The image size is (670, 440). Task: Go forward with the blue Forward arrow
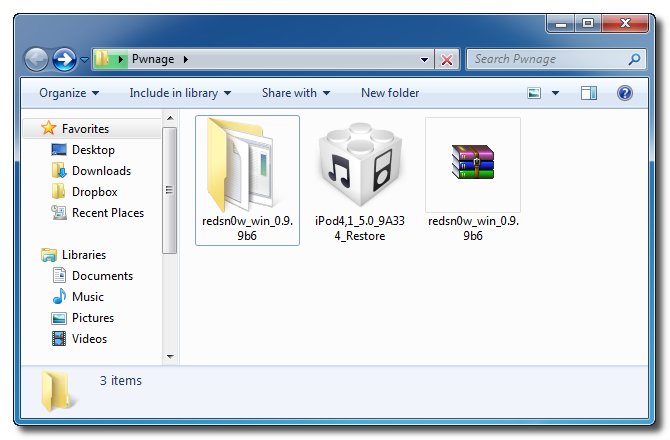[x=65, y=59]
